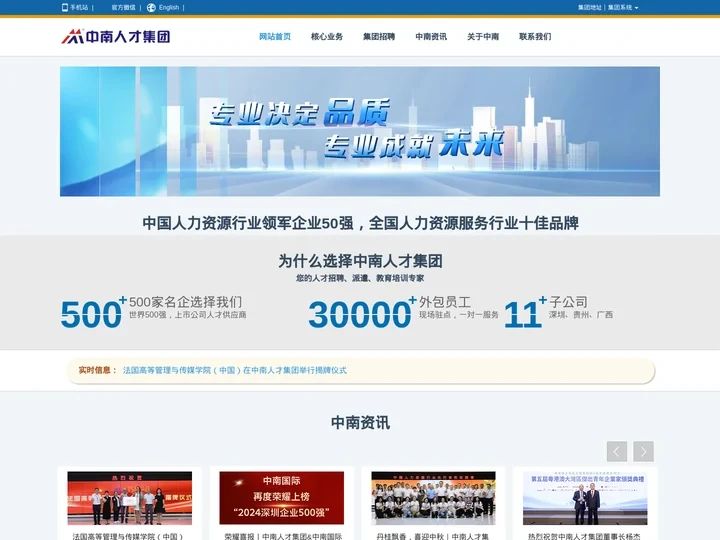Open the 2024深圳企业500强 news thumbnail
The height and width of the screenshot is (540, 720).
click(x=281, y=498)
